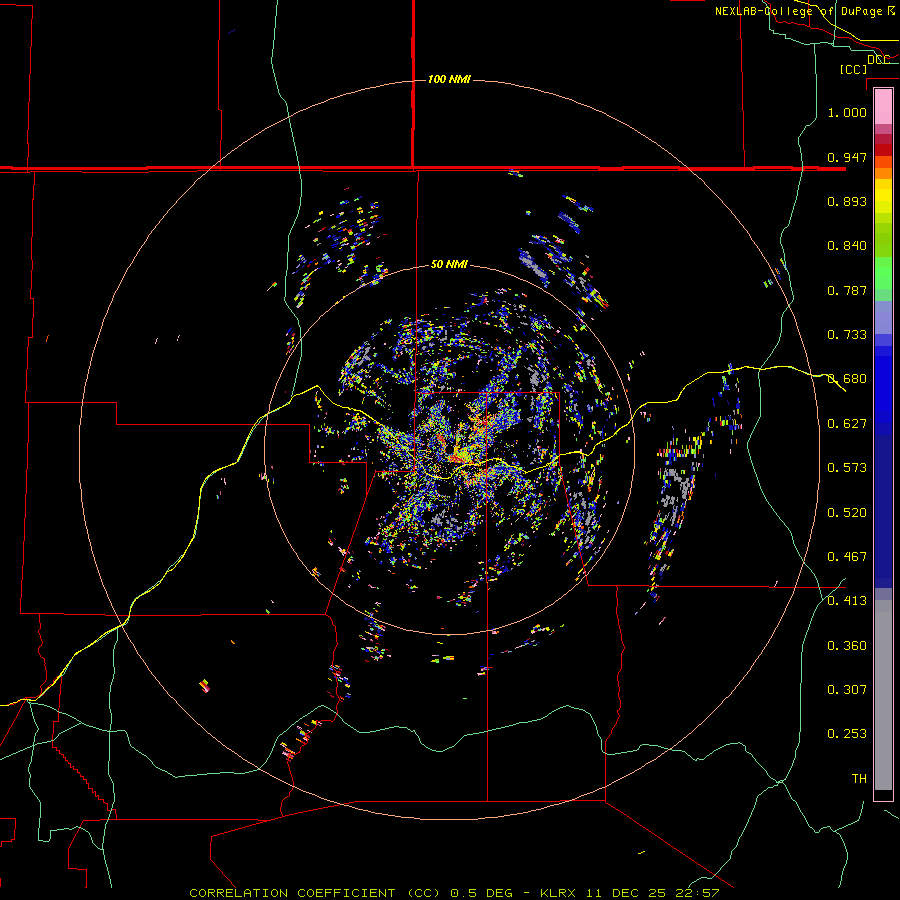
Task: Click the 0.413 scale value
Action: tap(847, 601)
